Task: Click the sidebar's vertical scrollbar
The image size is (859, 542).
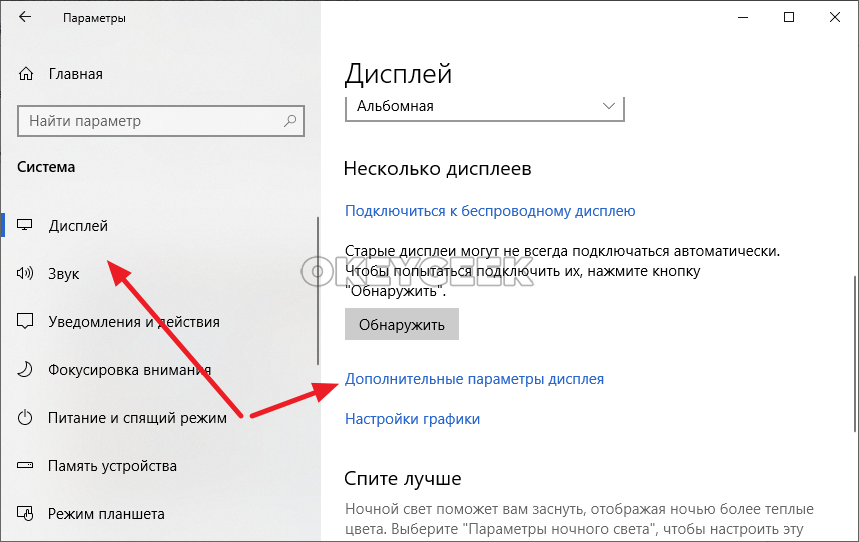Action: (x=318, y=290)
